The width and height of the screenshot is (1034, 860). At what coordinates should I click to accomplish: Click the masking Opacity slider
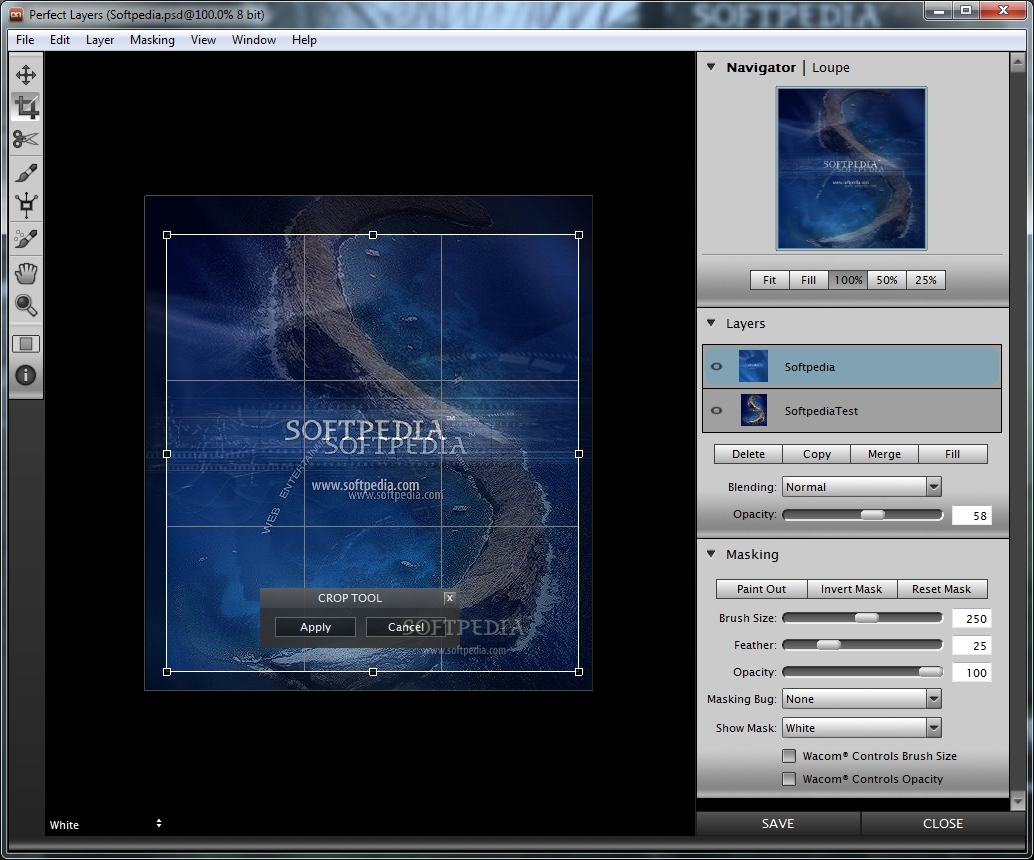pos(863,672)
